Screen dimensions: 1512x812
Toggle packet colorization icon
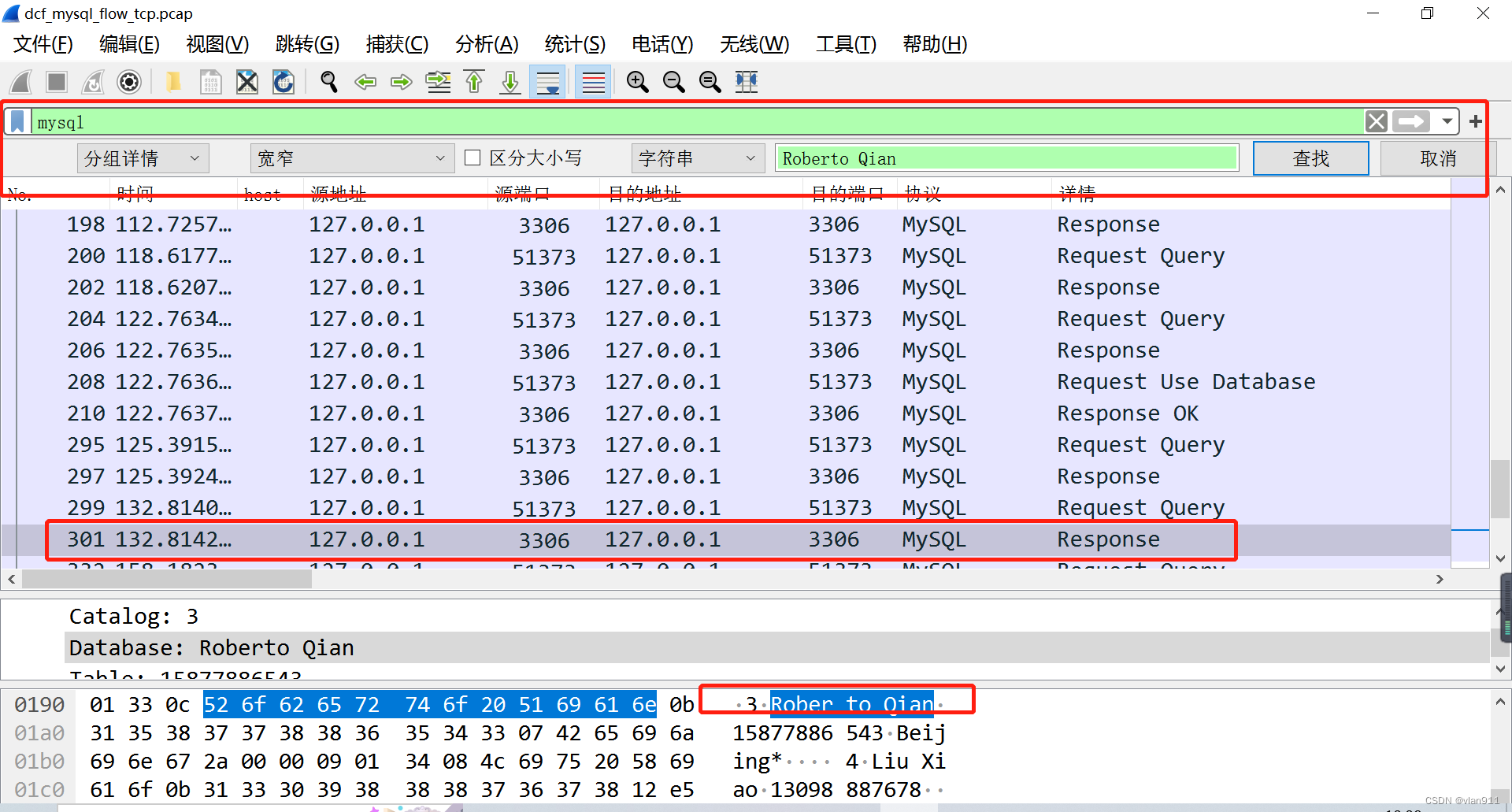point(593,82)
